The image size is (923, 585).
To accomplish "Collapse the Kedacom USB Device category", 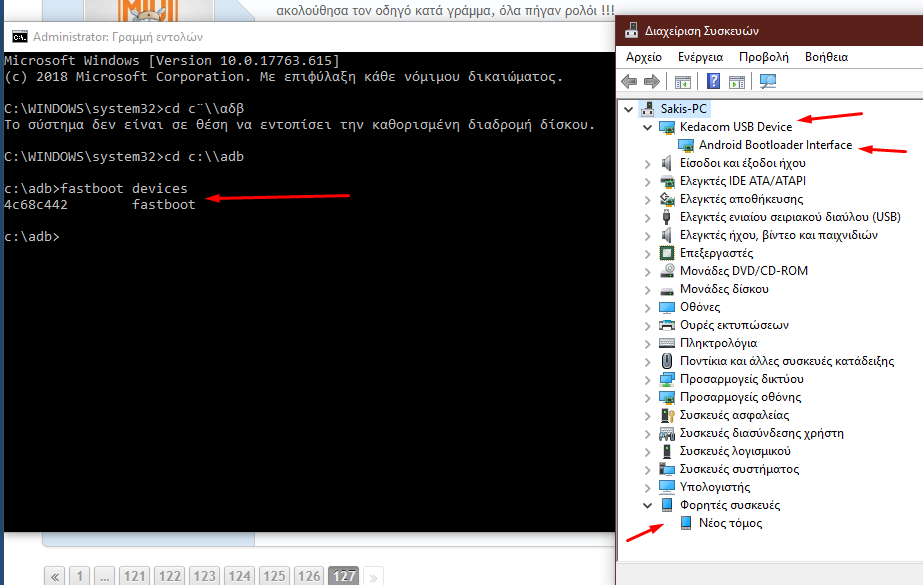I will pos(648,127).
